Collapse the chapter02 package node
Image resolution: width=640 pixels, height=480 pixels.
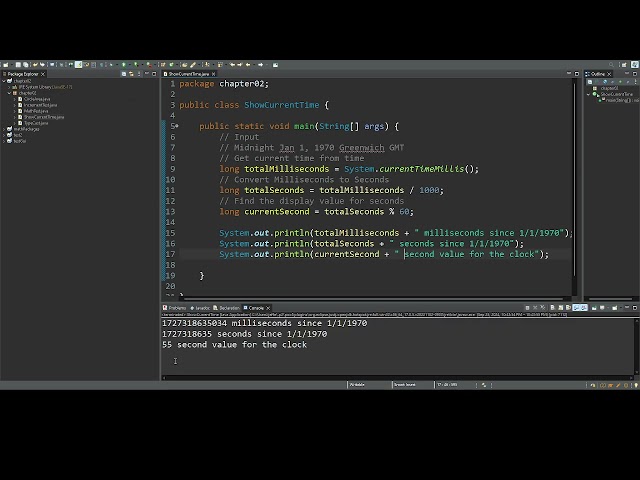tap(9, 93)
